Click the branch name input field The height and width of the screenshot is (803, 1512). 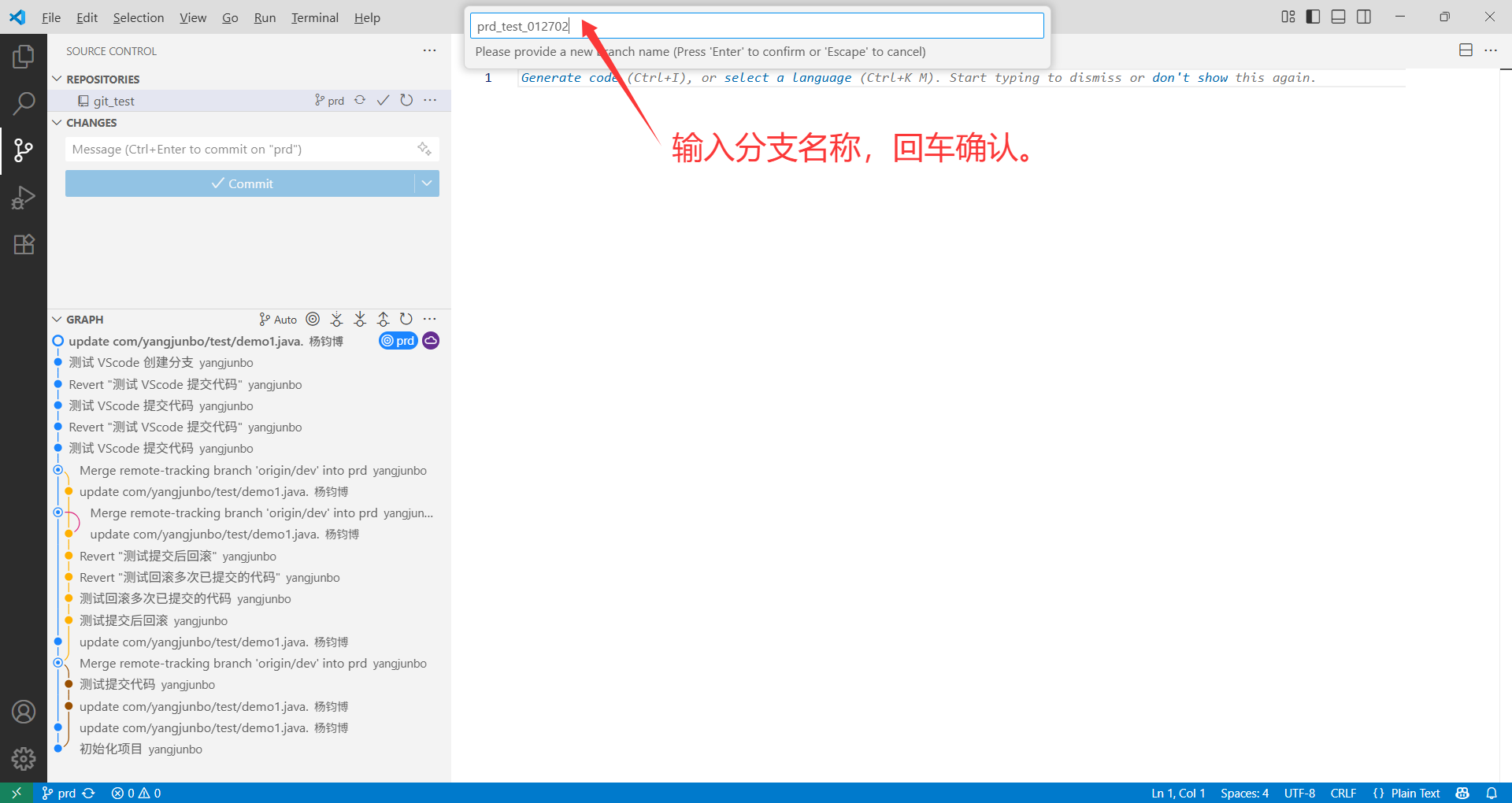click(x=756, y=25)
